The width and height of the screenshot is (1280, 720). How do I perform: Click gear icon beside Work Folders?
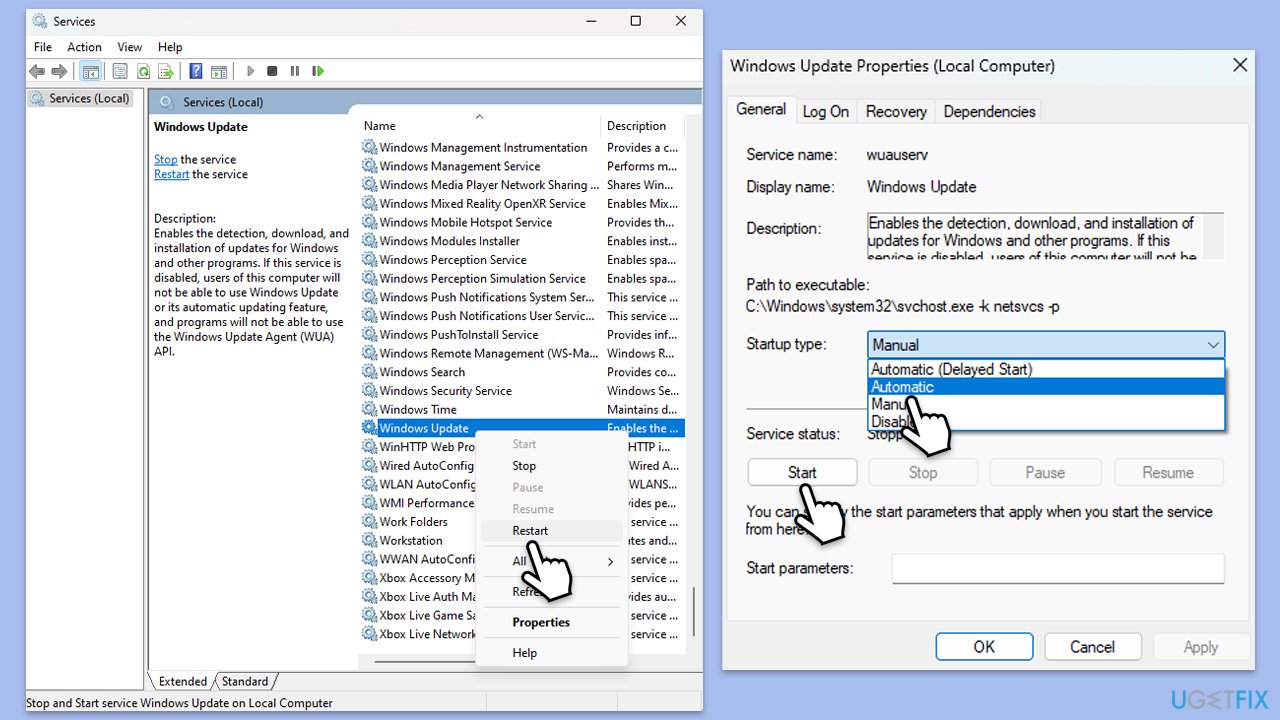coord(370,522)
